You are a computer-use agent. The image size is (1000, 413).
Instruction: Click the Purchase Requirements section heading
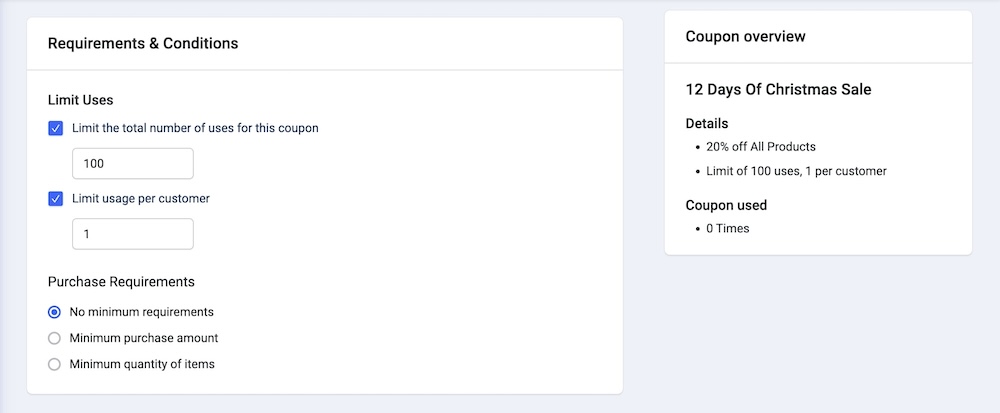[x=121, y=281]
